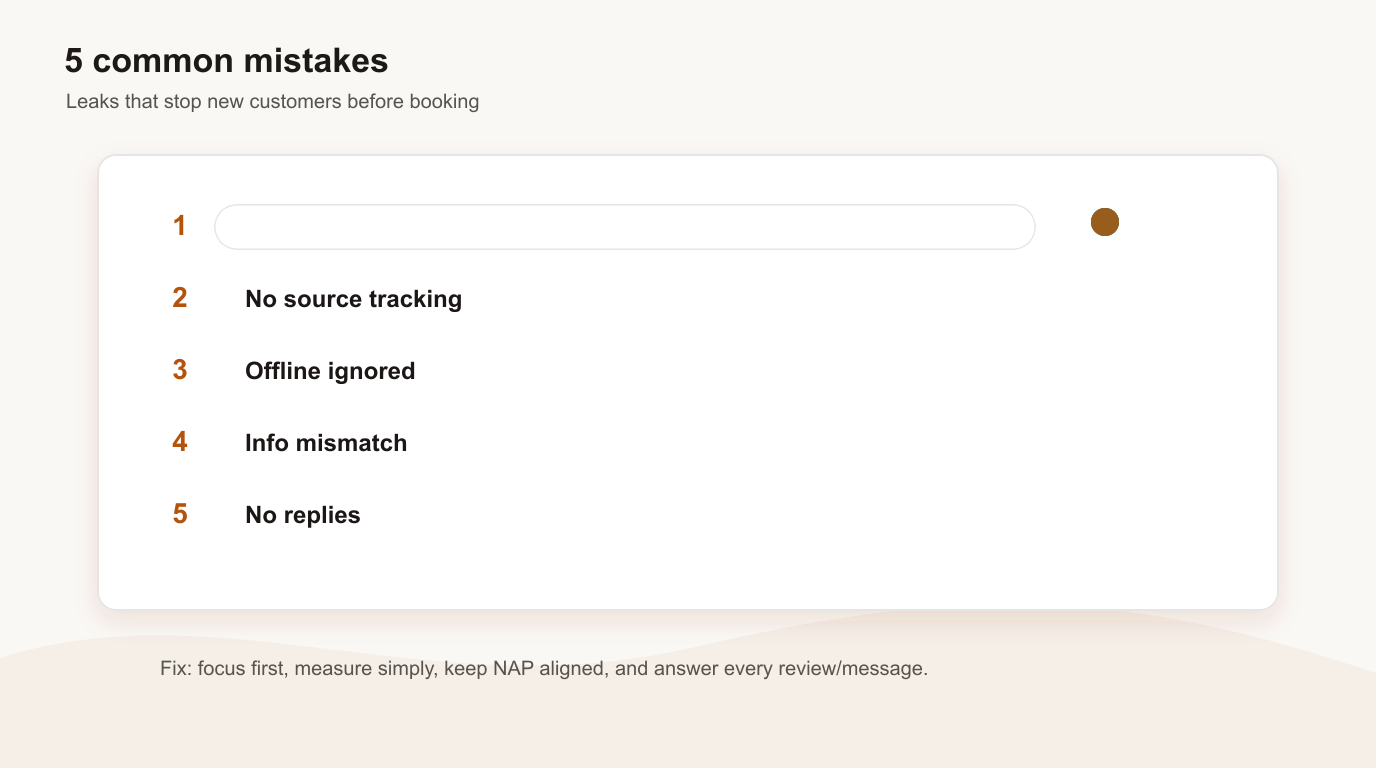Screen dimensions: 1376x768
Task: Select the orange number 2 marker
Action: [x=179, y=298]
